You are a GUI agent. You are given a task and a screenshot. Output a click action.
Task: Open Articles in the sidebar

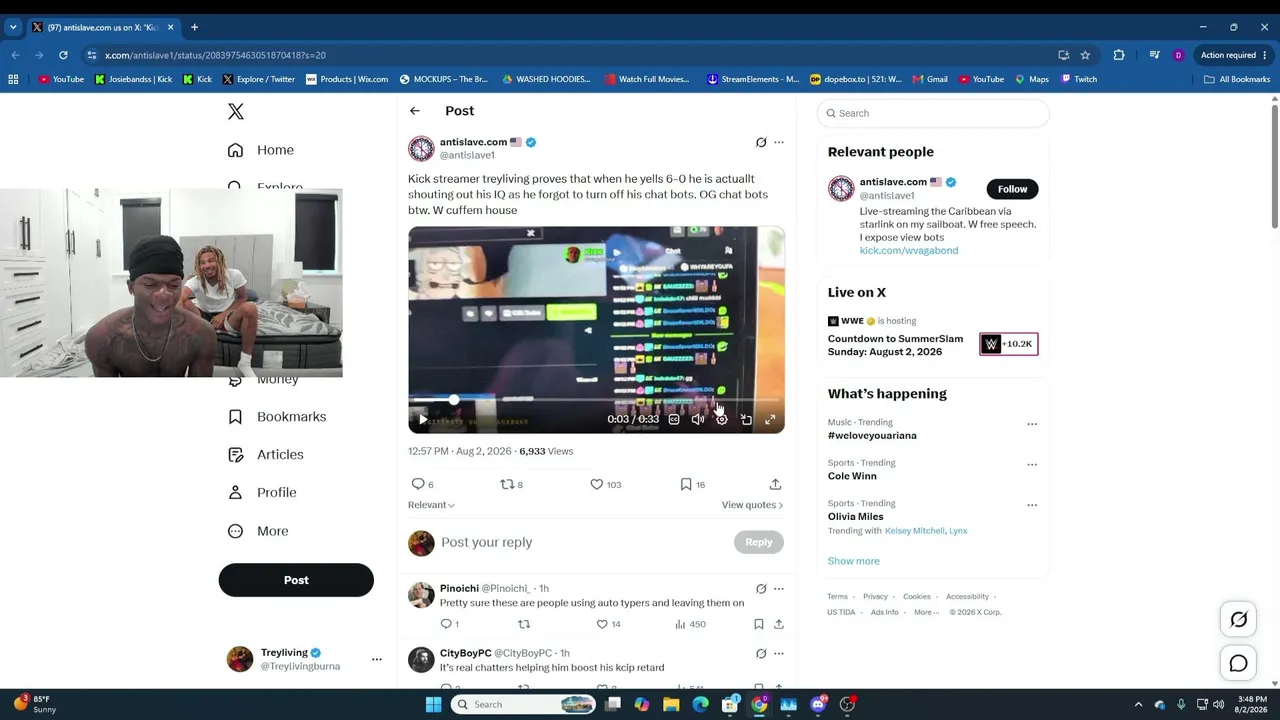tap(266, 455)
